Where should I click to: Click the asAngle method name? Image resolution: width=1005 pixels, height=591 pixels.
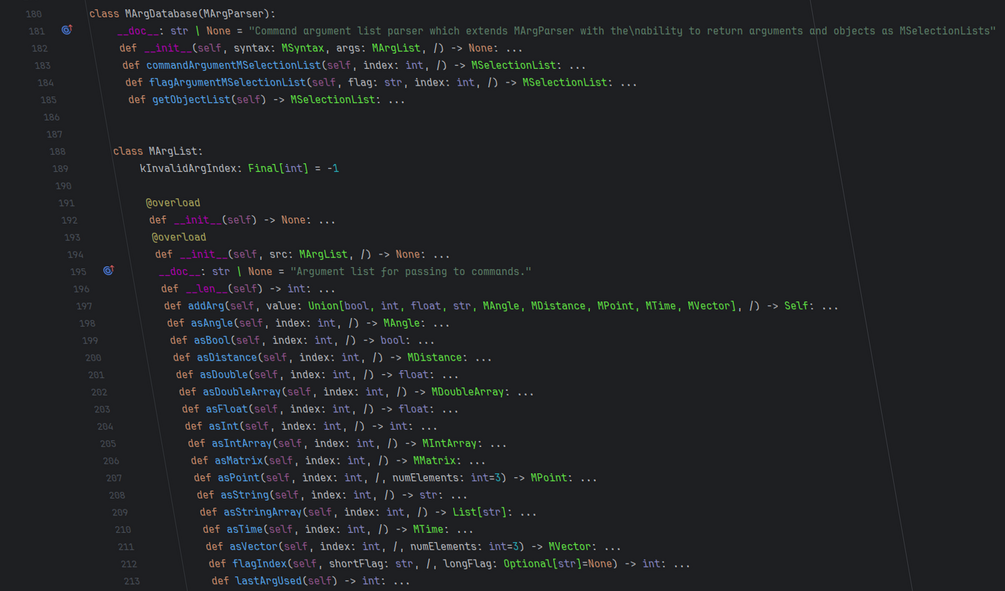pyautogui.click(x=212, y=324)
